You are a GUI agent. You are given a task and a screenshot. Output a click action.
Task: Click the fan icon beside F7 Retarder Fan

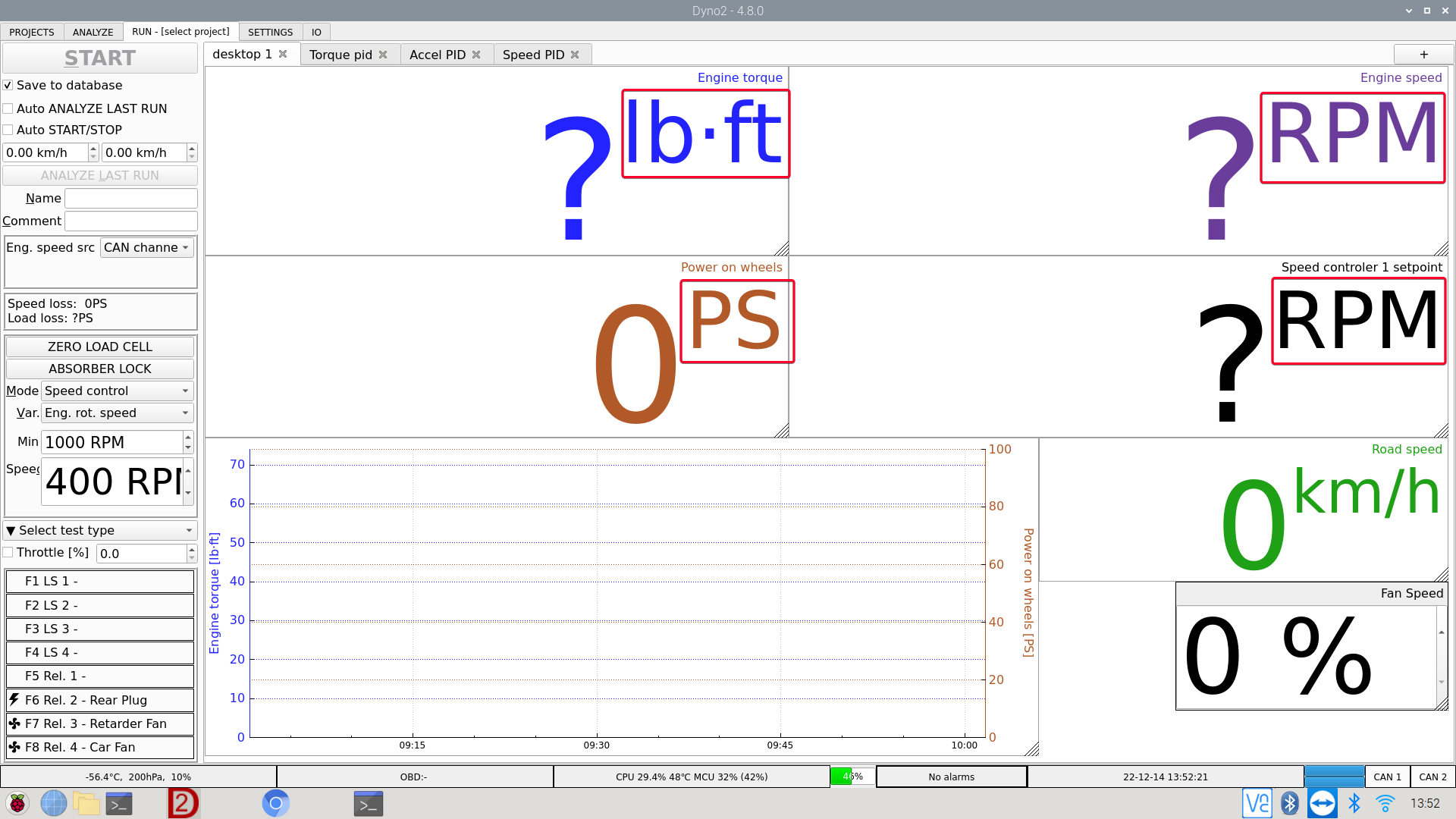(x=15, y=723)
